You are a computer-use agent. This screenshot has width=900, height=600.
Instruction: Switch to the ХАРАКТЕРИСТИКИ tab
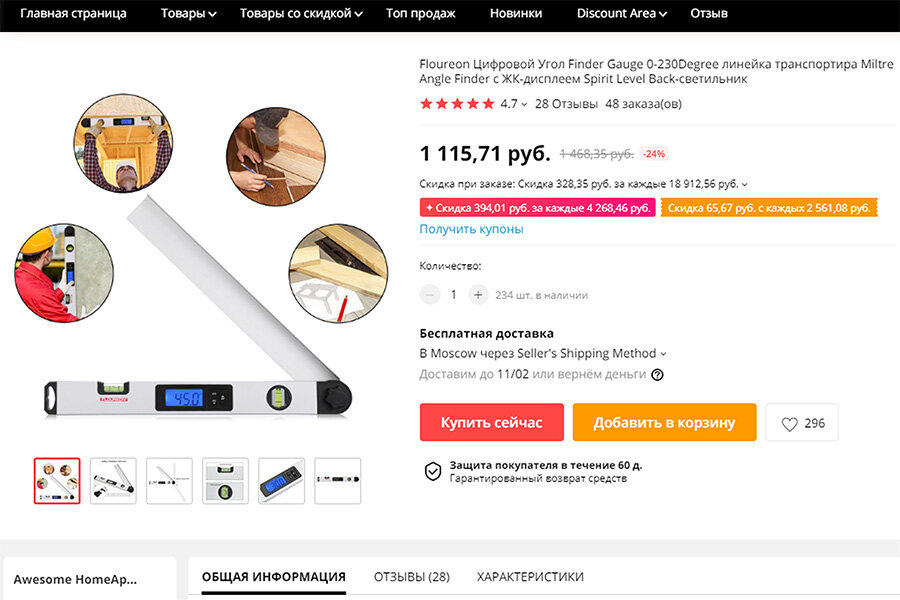[x=530, y=577]
